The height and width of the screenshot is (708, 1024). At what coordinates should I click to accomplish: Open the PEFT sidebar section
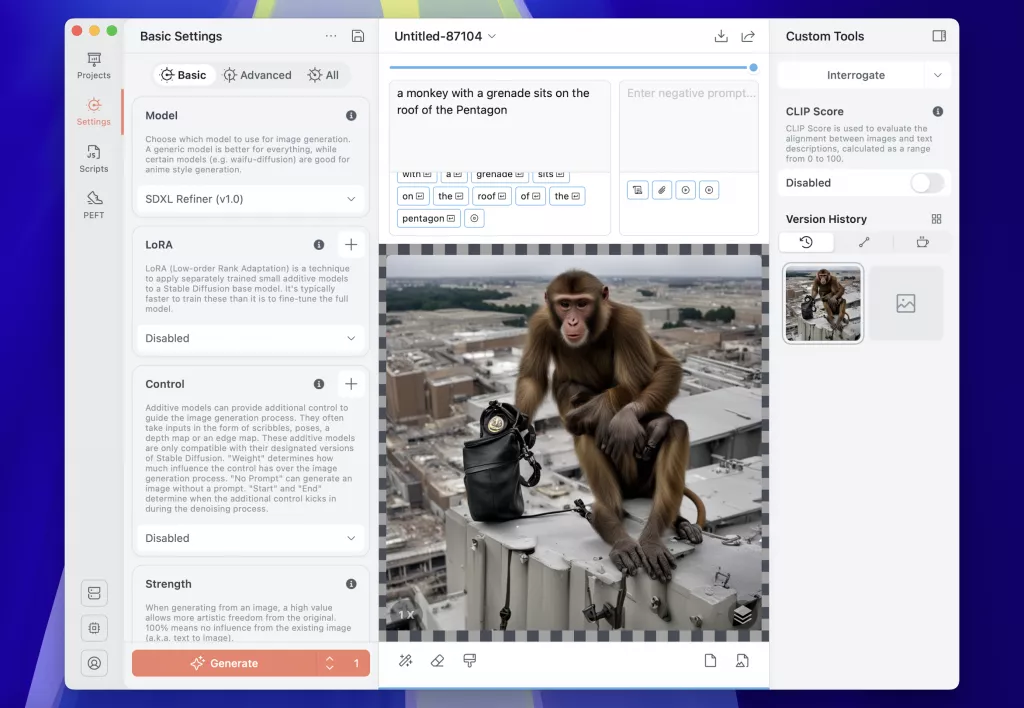[94, 205]
